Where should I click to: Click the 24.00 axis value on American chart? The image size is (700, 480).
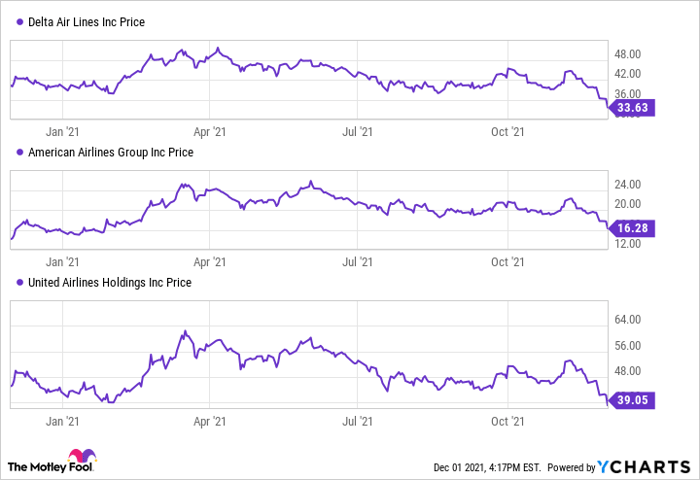point(627,184)
